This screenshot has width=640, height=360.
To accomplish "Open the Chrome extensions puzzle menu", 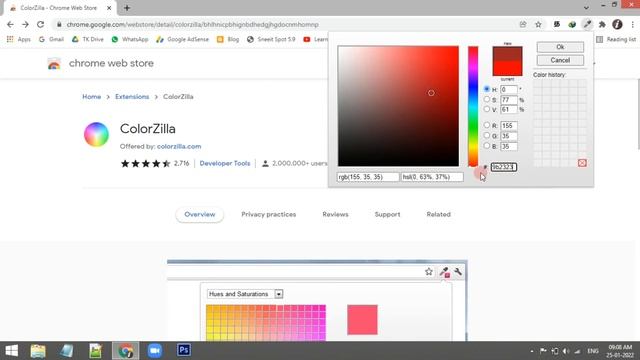I will (602, 24).
